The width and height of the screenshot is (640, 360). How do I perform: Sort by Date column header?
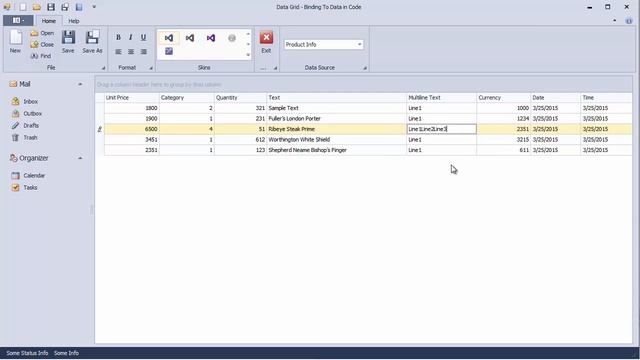click(556, 98)
